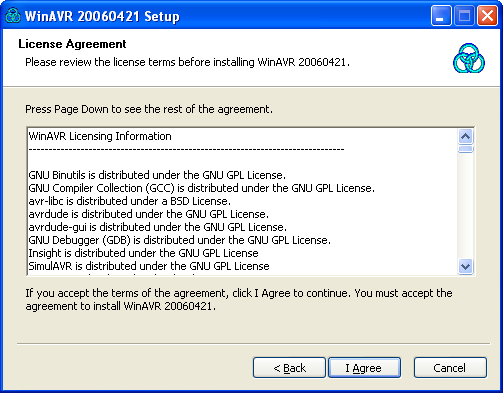This screenshot has width=503, height=393.
Task: Click the 'GNU Debugger (GDB)' line
Action: tap(180, 240)
